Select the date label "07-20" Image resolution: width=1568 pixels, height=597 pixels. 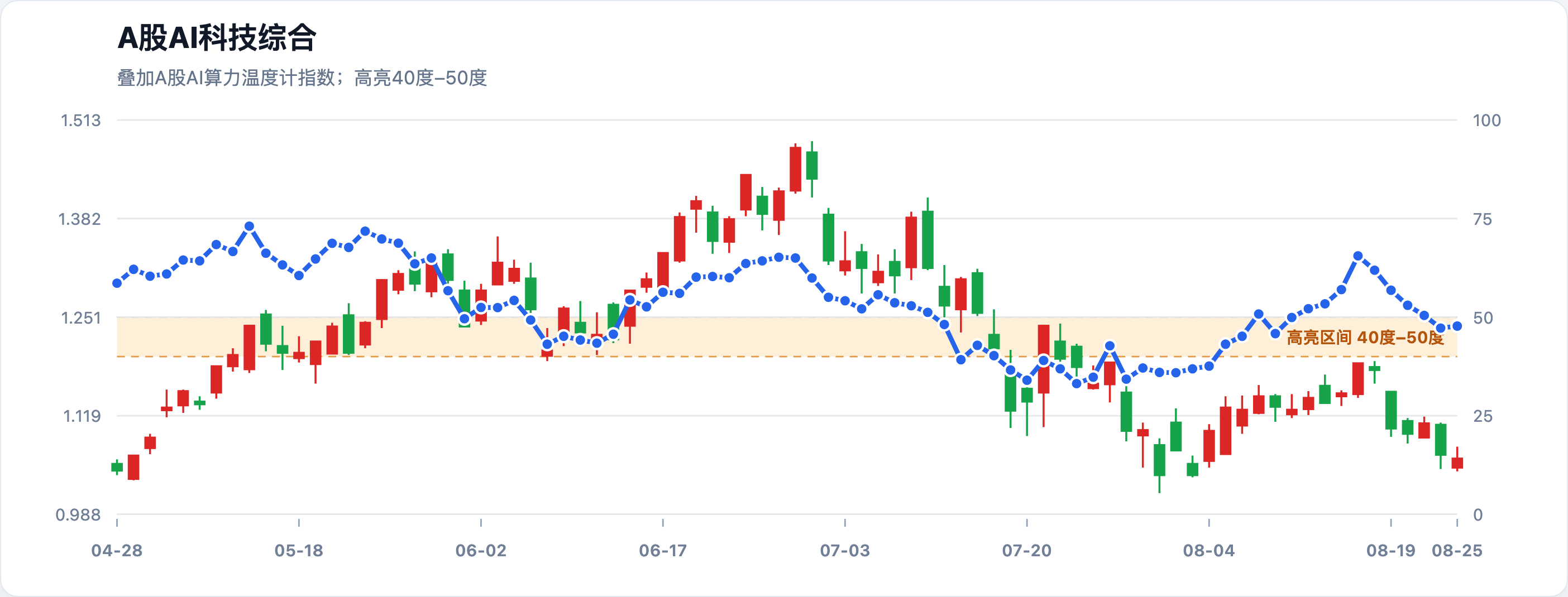click(x=1027, y=551)
